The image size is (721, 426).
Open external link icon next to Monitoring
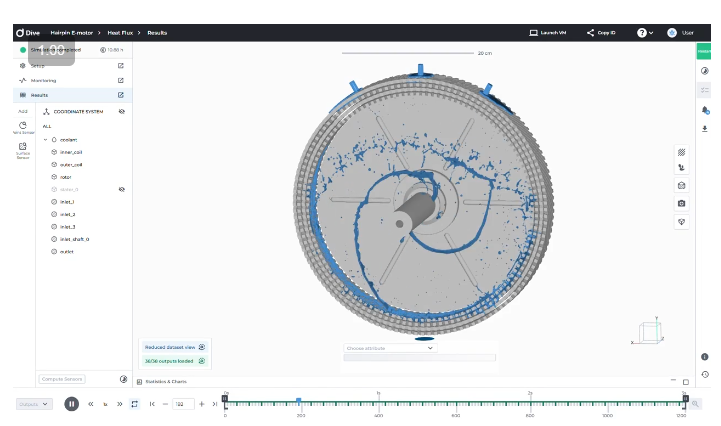coord(121,80)
